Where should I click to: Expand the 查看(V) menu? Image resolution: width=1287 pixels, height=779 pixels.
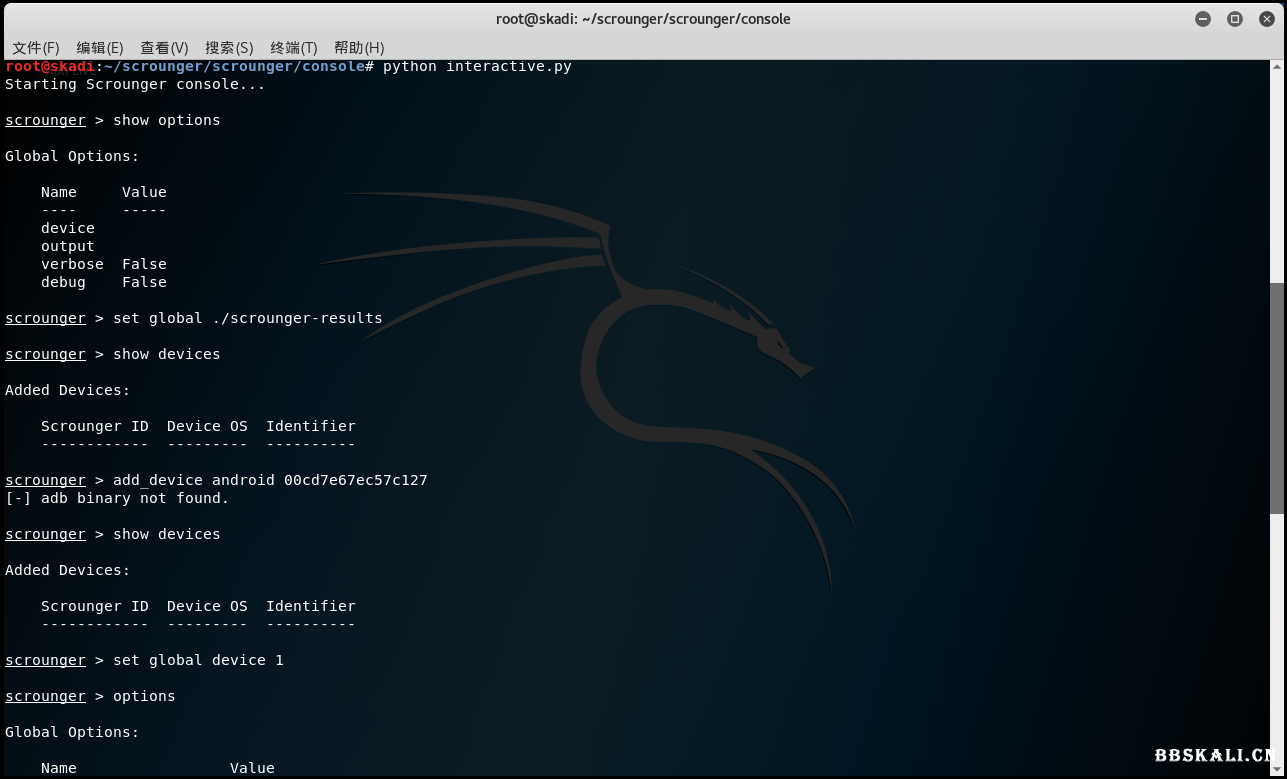pos(164,47)
